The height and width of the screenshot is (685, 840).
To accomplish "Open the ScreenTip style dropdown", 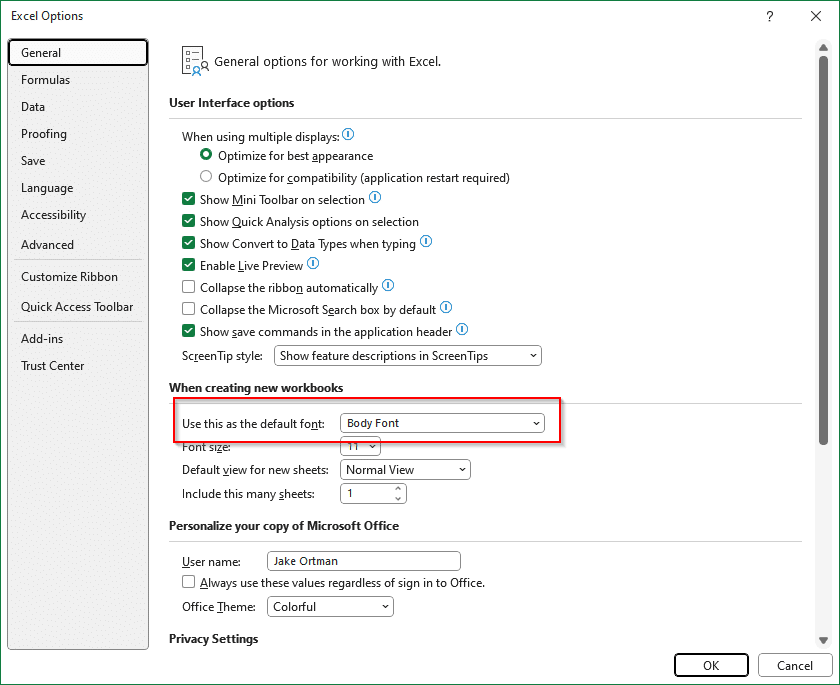I will [x=408, y=356].
